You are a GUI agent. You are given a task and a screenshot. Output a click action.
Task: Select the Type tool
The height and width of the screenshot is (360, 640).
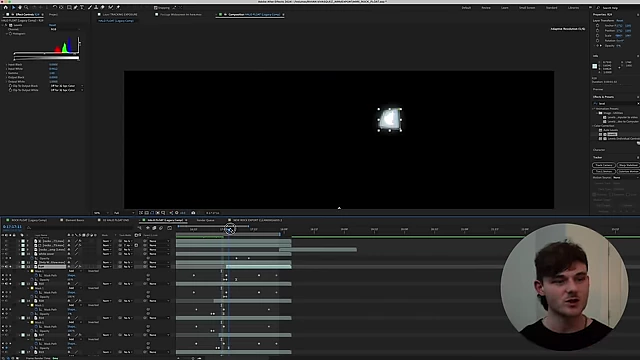(x=82, y=7)
